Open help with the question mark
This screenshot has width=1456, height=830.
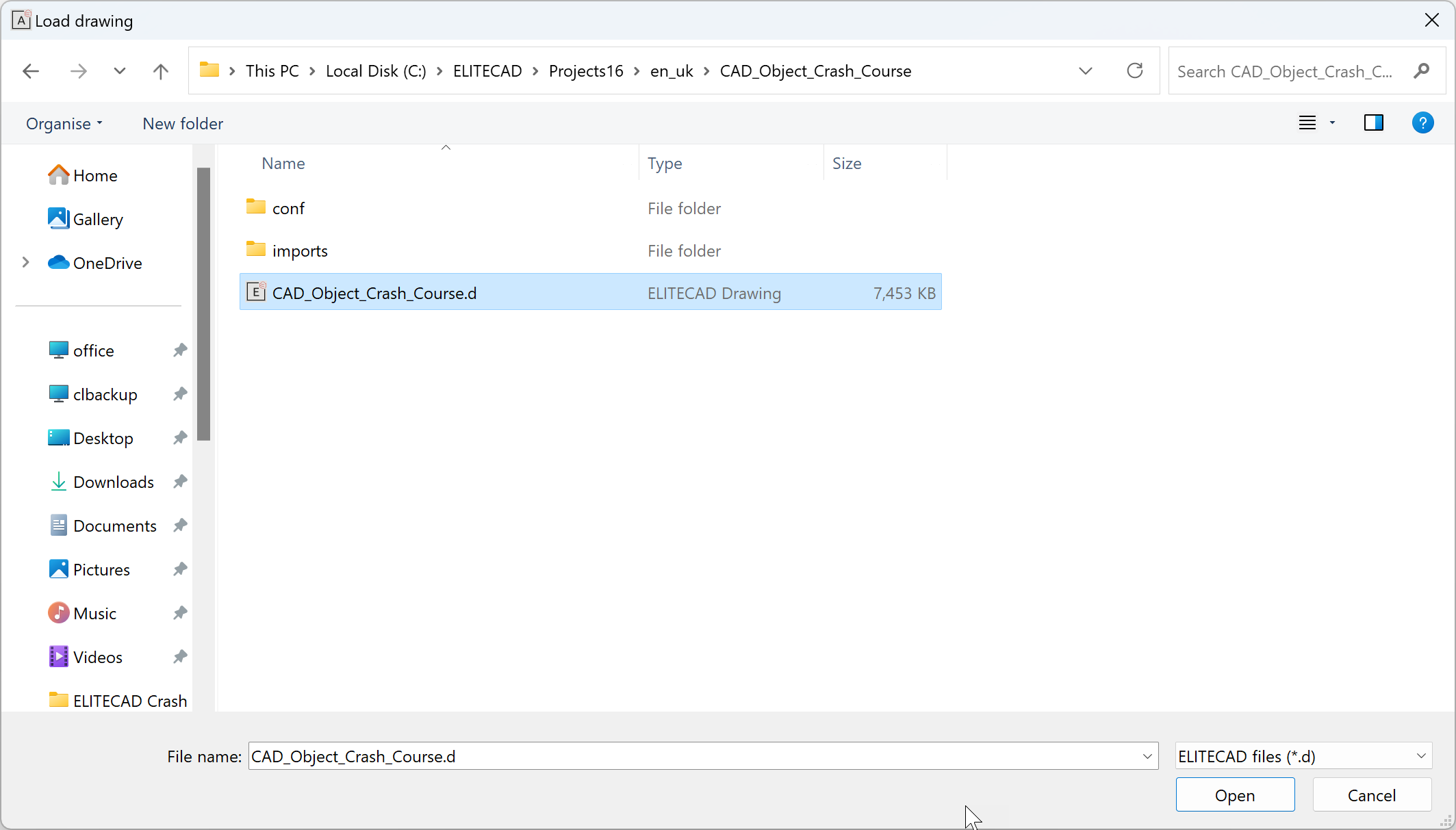(1423, 123)
